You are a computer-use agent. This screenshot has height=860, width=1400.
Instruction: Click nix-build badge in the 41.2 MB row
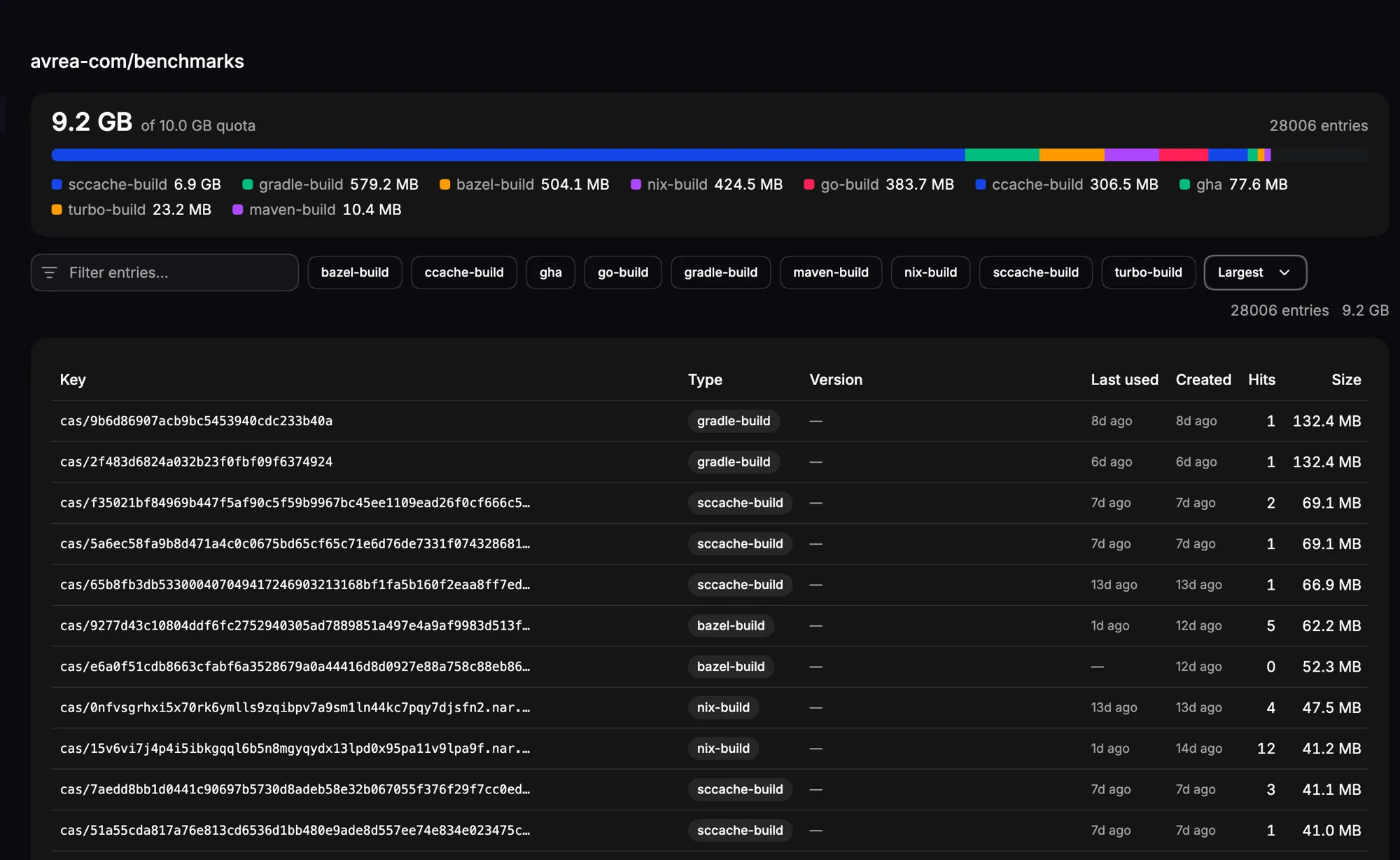click(x=723, y=749)
